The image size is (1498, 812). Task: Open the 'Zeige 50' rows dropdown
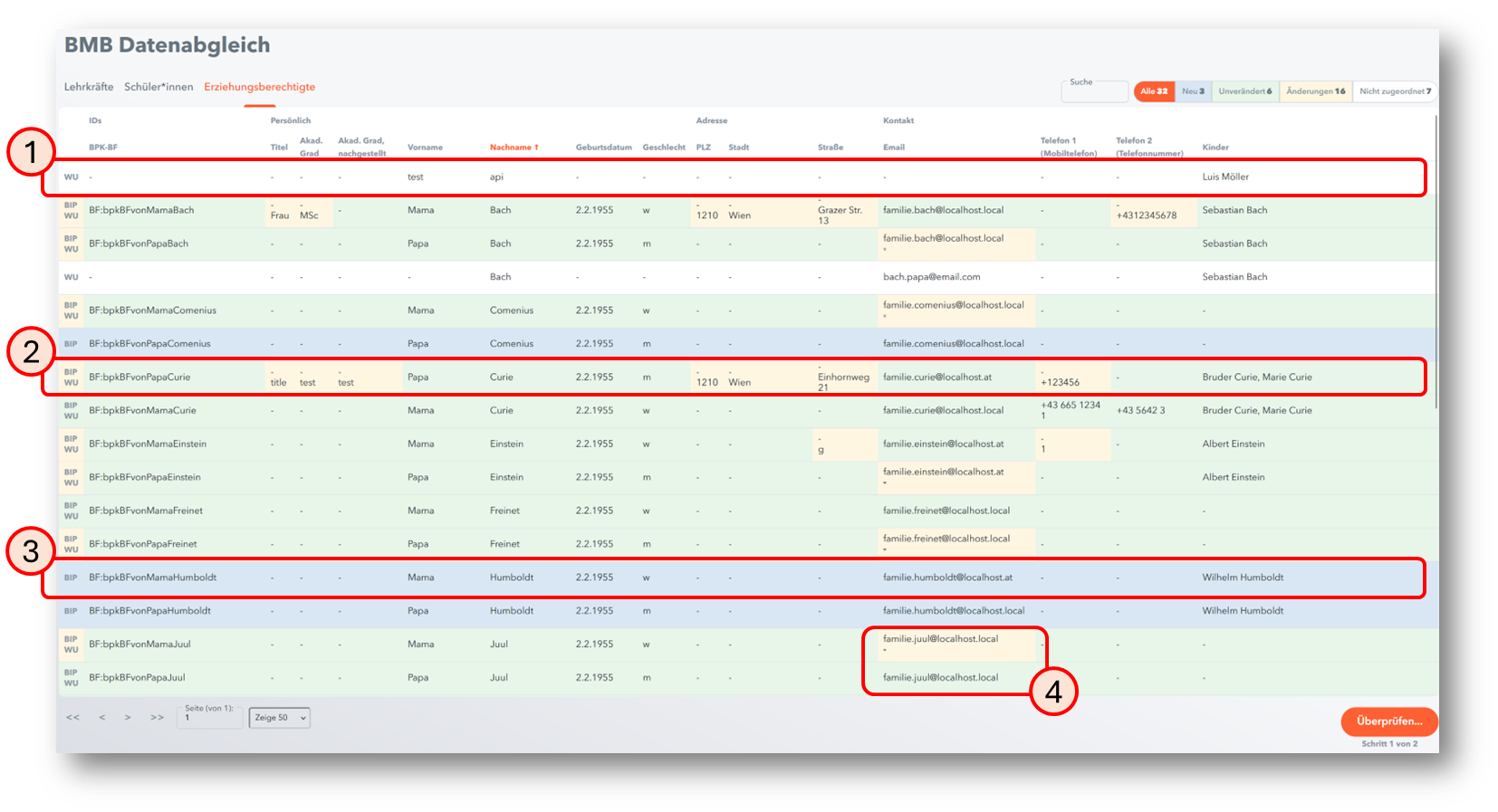[280, 718]
